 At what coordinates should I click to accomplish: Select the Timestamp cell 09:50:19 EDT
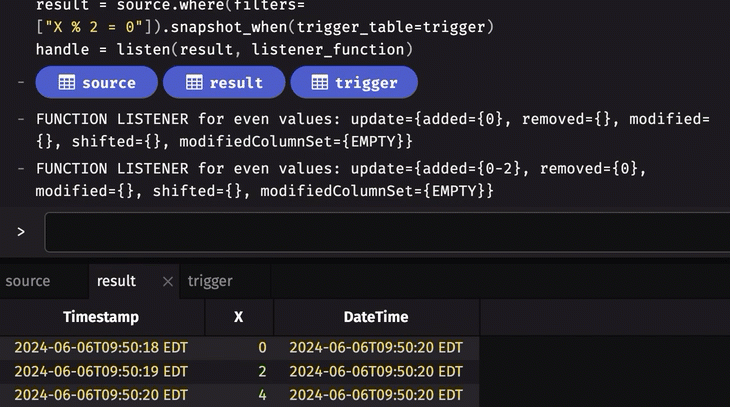pyautogui.click(x=101, y=371)
